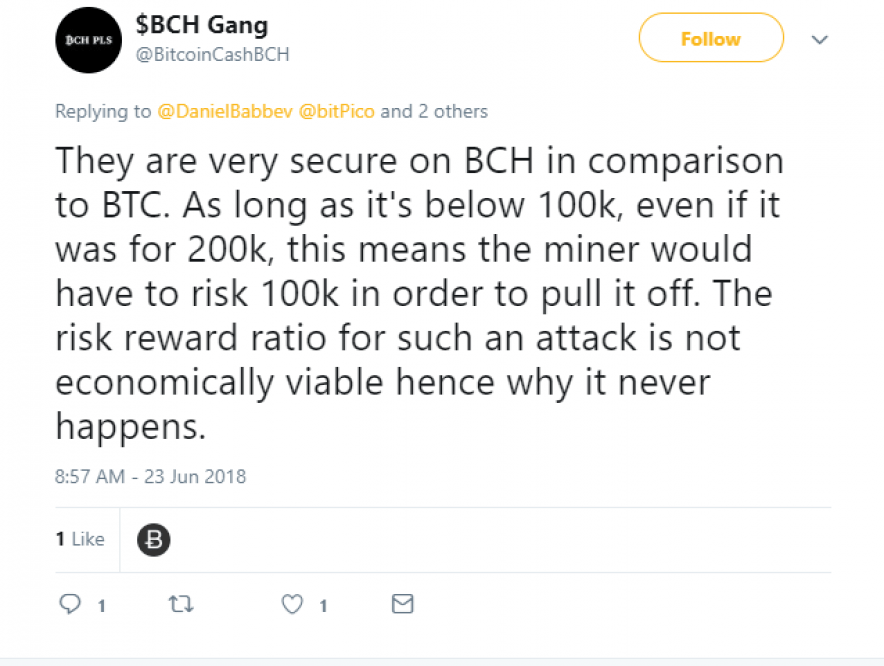Follow the $BCH Gang account
Viewport: 884px width, 666px height.
[710, 39]
